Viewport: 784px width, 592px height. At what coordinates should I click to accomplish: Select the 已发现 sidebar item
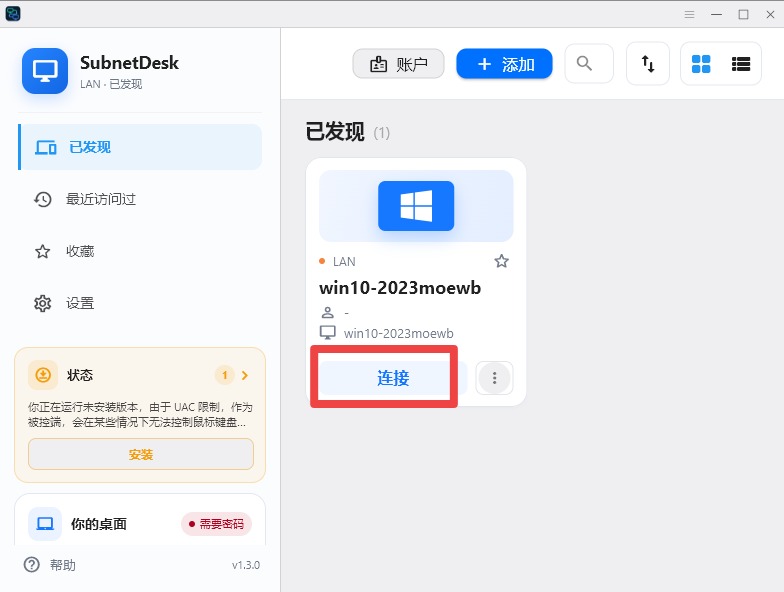click(x=140, y=147)
